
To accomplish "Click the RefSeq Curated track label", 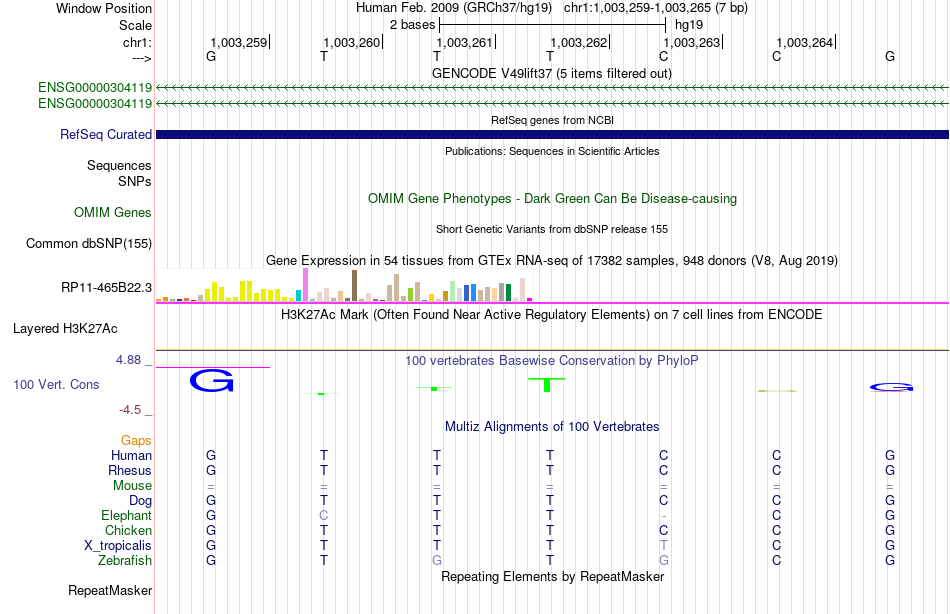I will 106,135.
